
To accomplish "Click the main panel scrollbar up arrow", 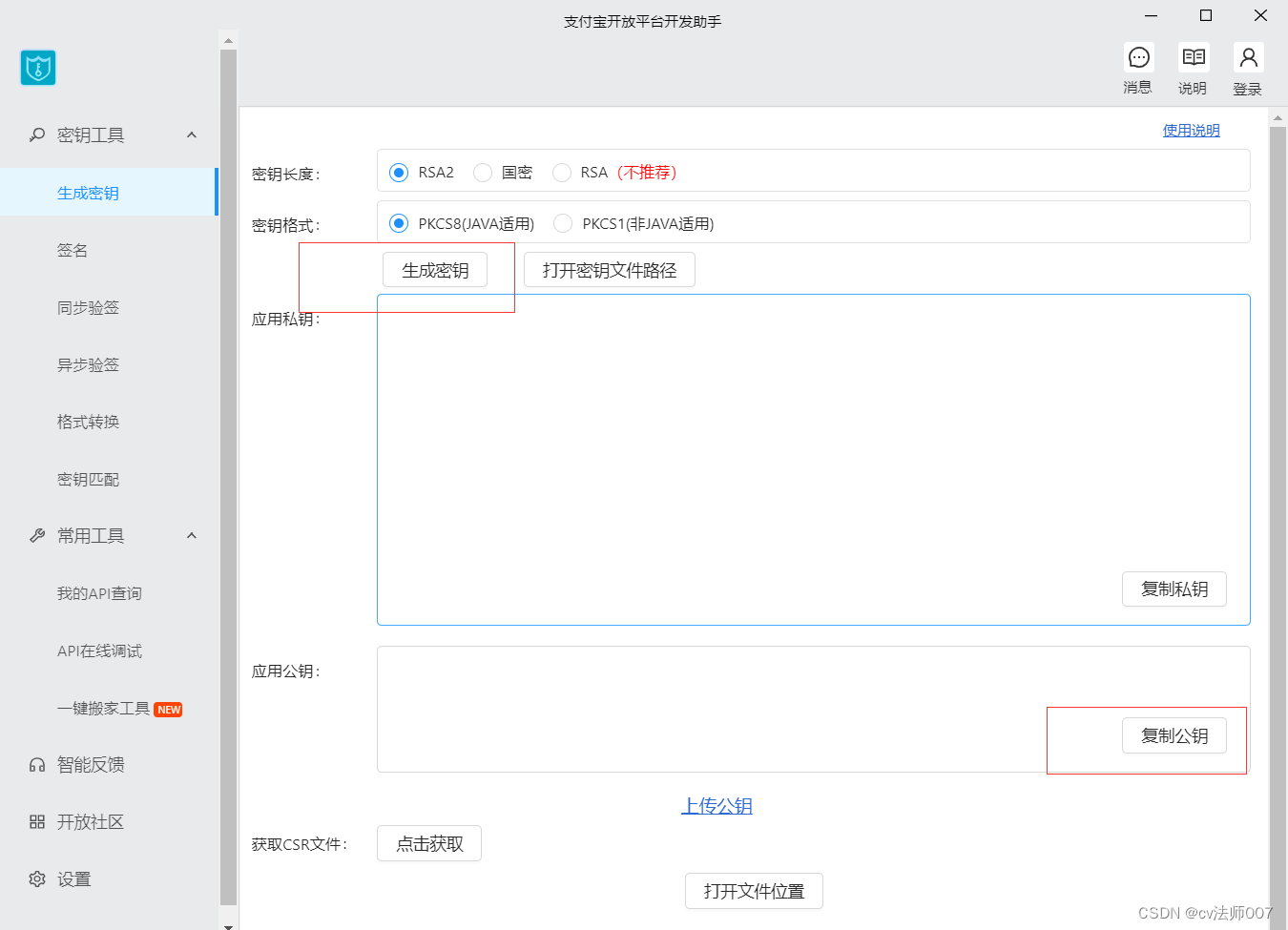I will (1278, 118).
